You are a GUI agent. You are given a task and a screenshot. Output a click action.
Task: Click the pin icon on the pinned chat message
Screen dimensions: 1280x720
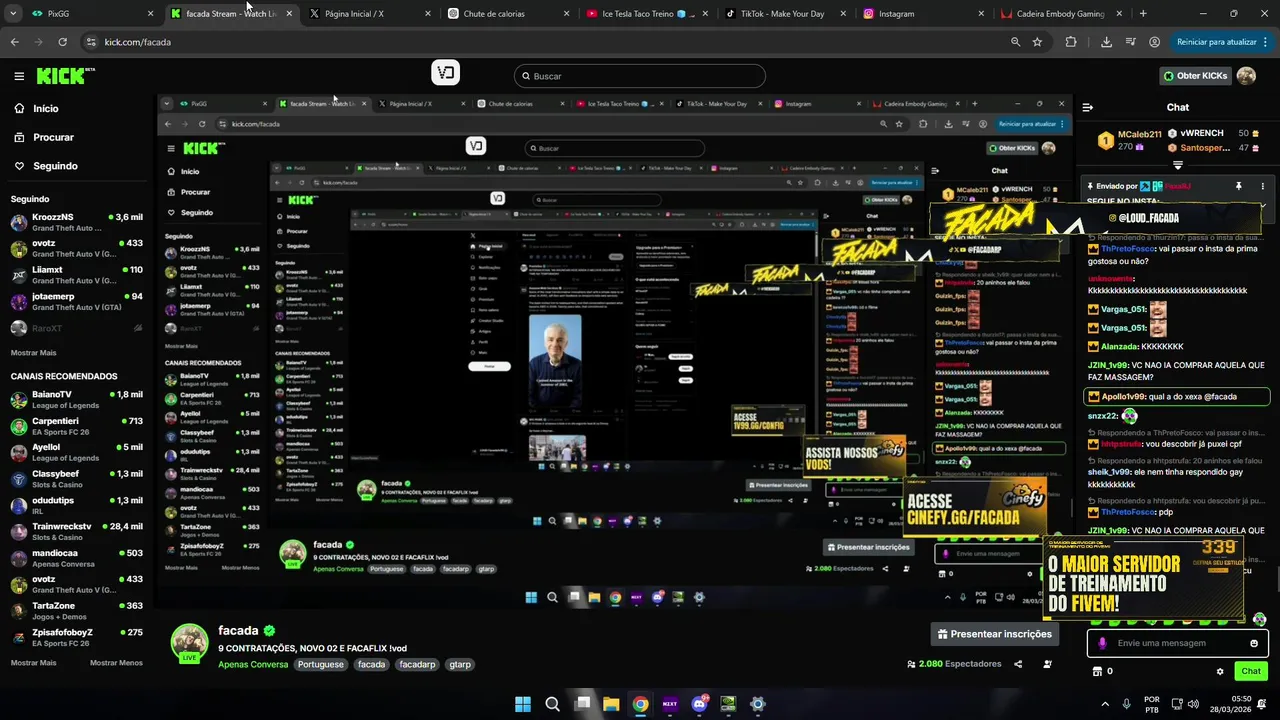[x=1238, y=186]
